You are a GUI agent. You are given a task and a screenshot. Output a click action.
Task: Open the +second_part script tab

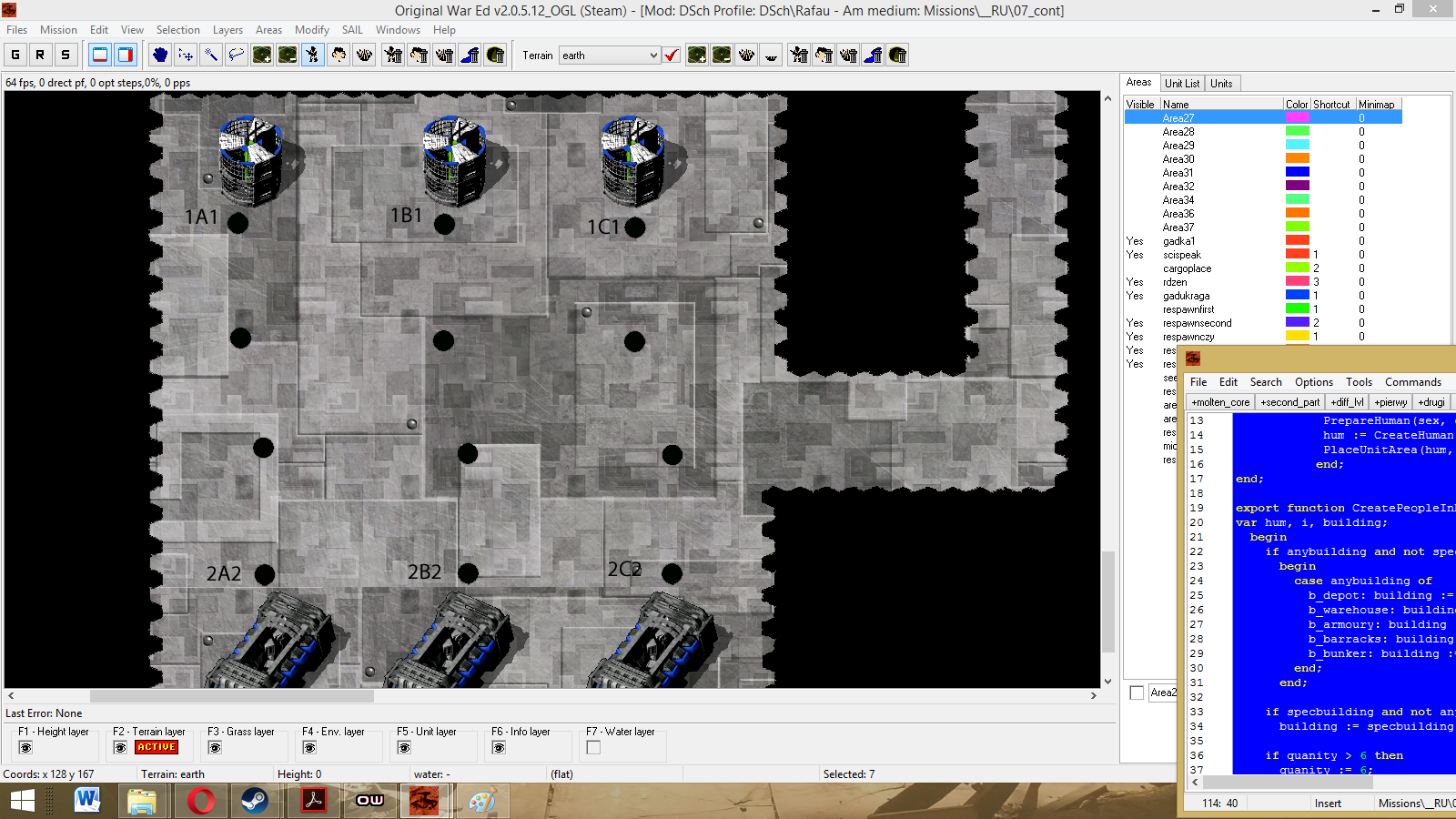click(1289, 402)
